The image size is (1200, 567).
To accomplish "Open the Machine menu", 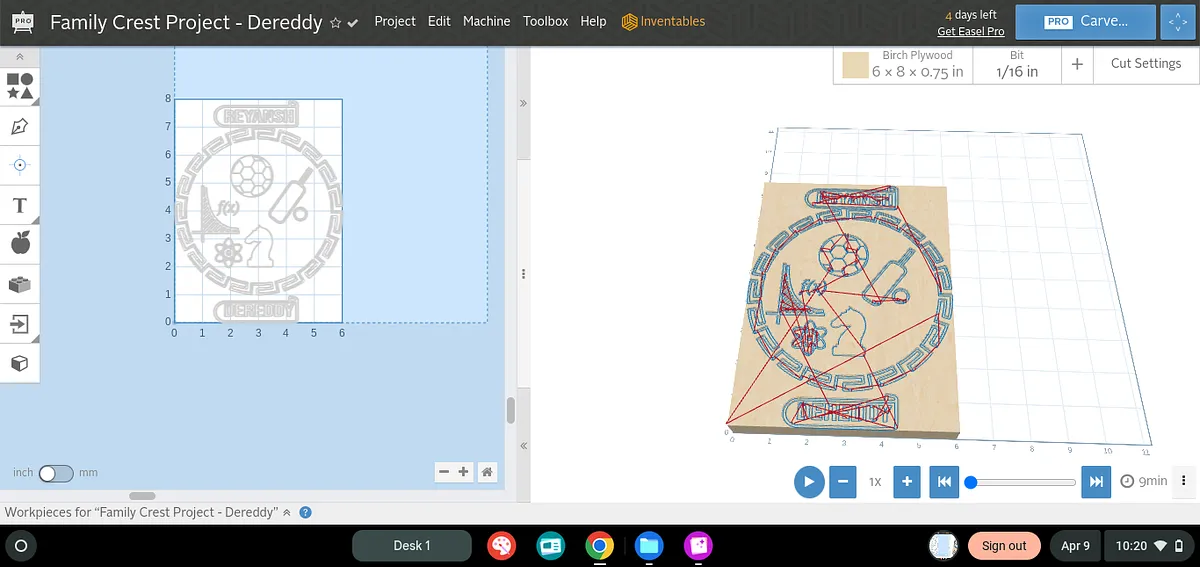I will 486,21.
